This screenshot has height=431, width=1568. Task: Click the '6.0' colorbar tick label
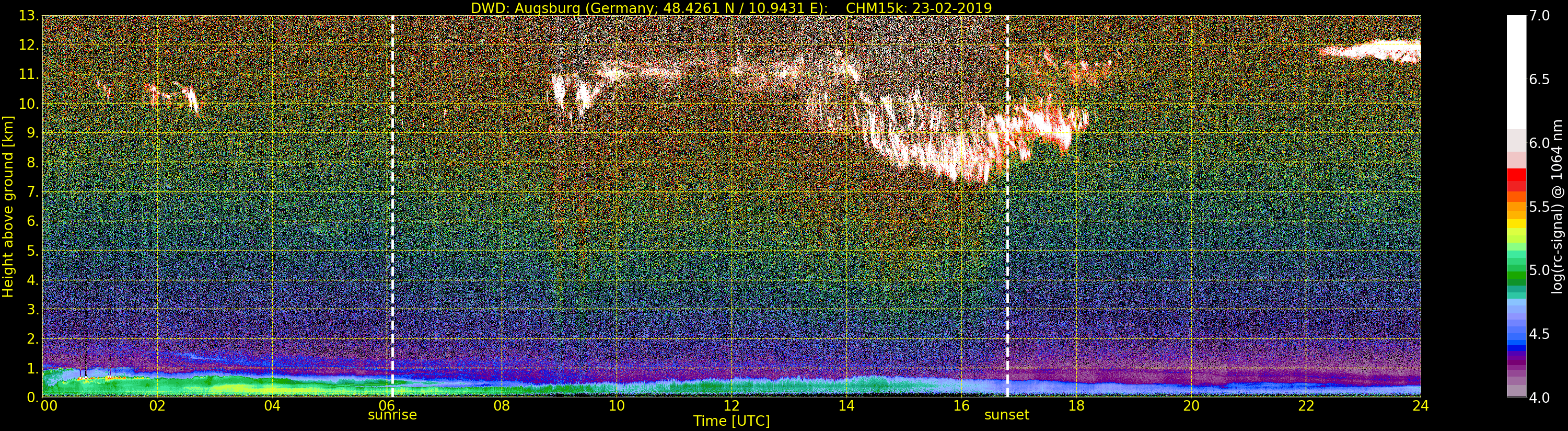[1539, 143]
